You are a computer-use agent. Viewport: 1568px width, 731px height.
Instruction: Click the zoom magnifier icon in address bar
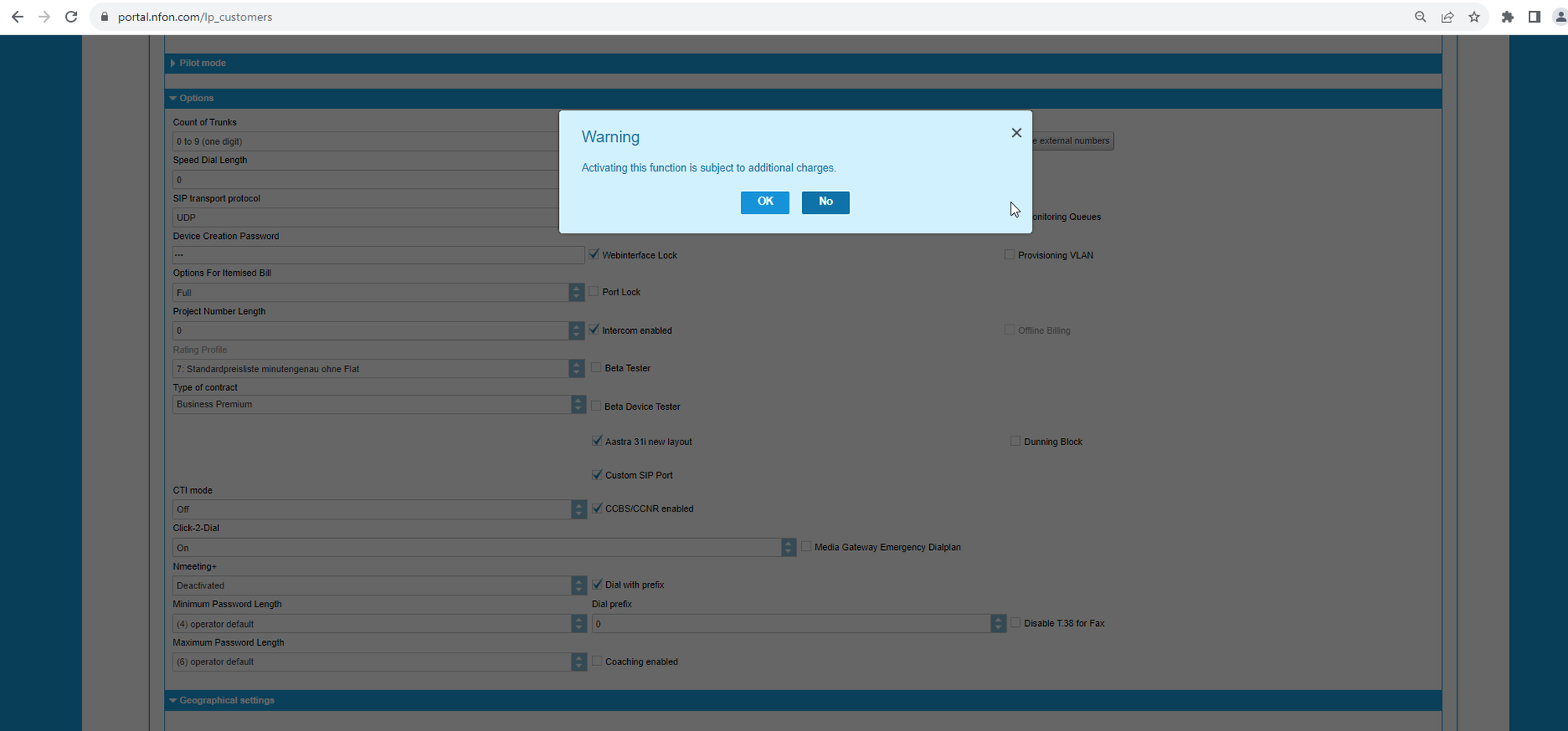coord(1420,16)
